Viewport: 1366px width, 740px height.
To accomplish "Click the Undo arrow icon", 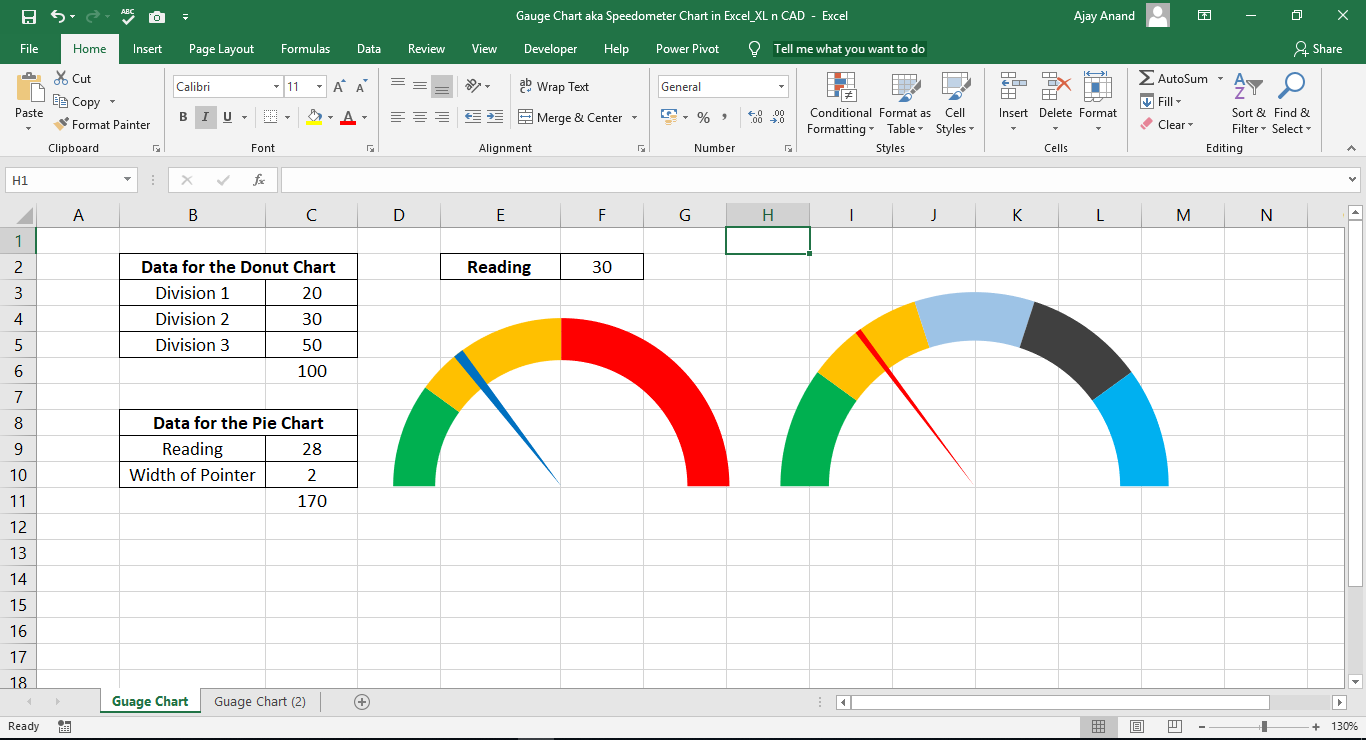I will tap(58, 16).
